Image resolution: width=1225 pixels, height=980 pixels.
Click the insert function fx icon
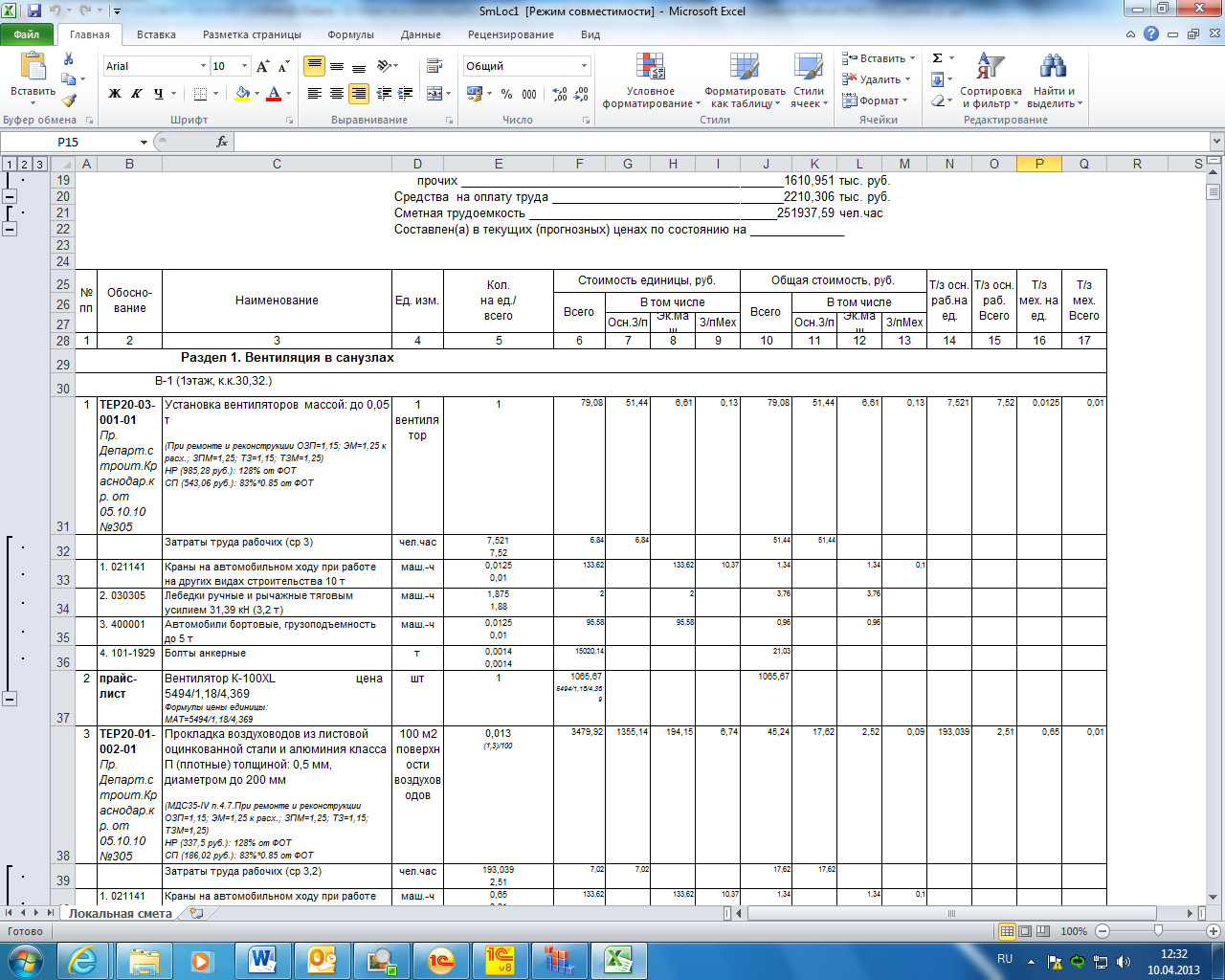pos(222,142)
